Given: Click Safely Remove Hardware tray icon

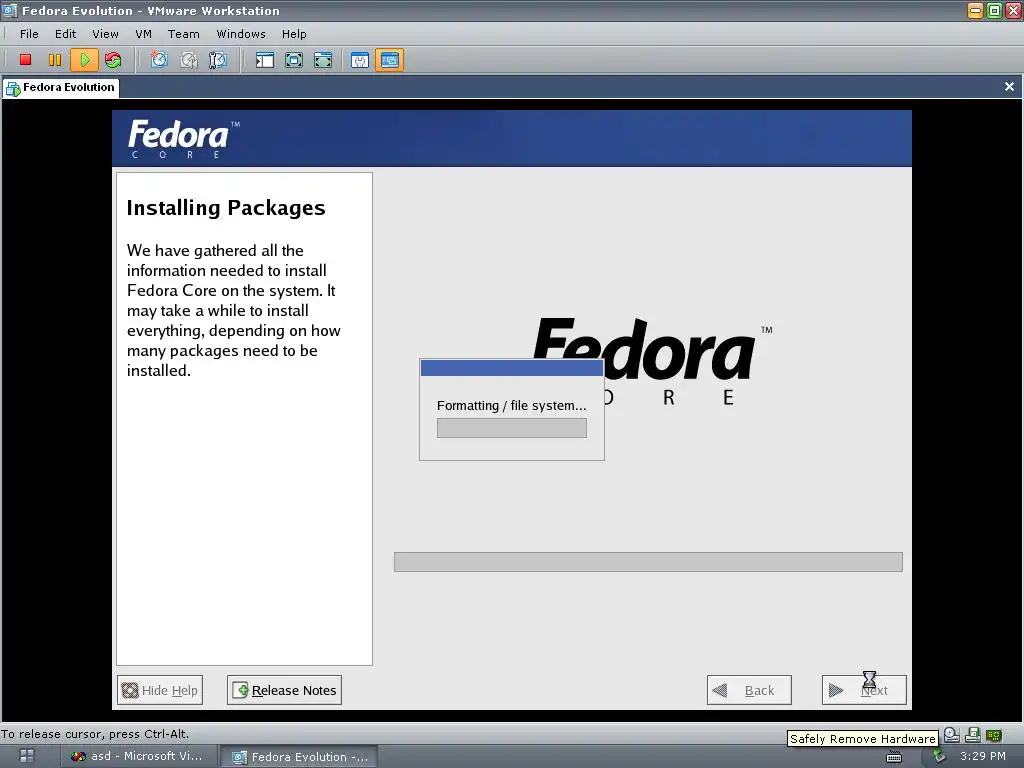Looking at the screenshot, I should click(x=939, y=756).
